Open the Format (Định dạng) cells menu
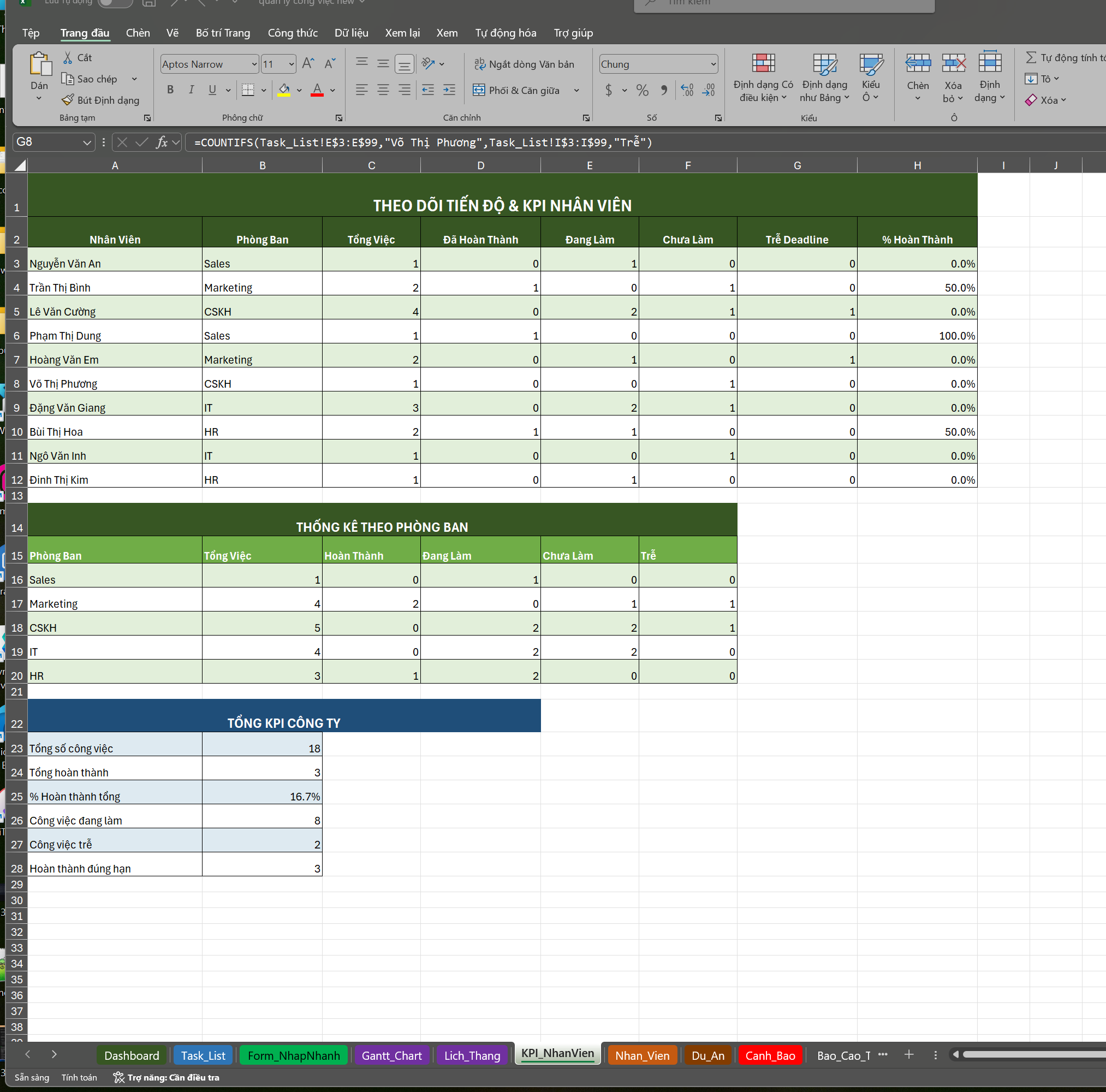1106x1092 pixels. pyautogui.click(x=990, y=78)
